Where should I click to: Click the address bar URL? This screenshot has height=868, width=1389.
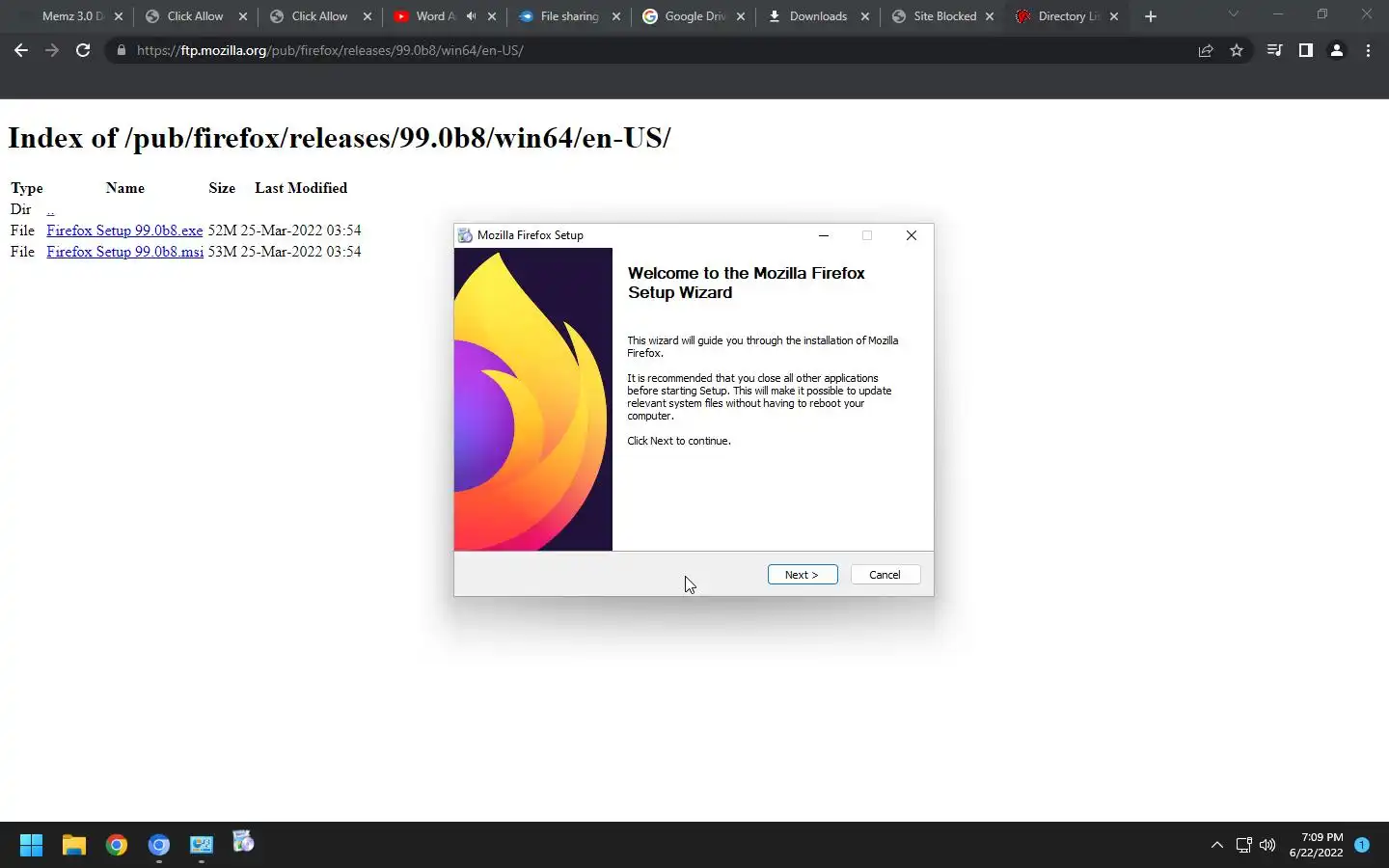pyautogui.click(x=330, y=50)
